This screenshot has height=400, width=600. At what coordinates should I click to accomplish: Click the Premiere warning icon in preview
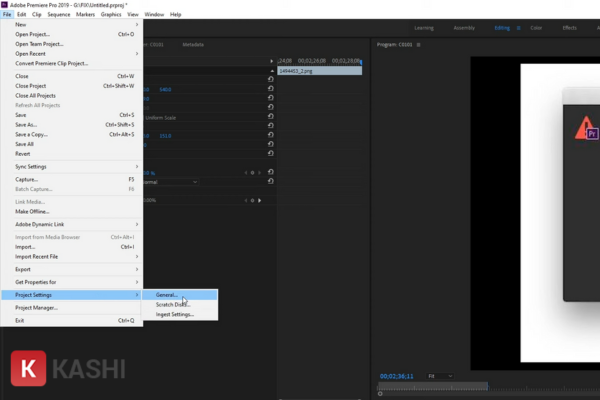[x=585, y=128]
